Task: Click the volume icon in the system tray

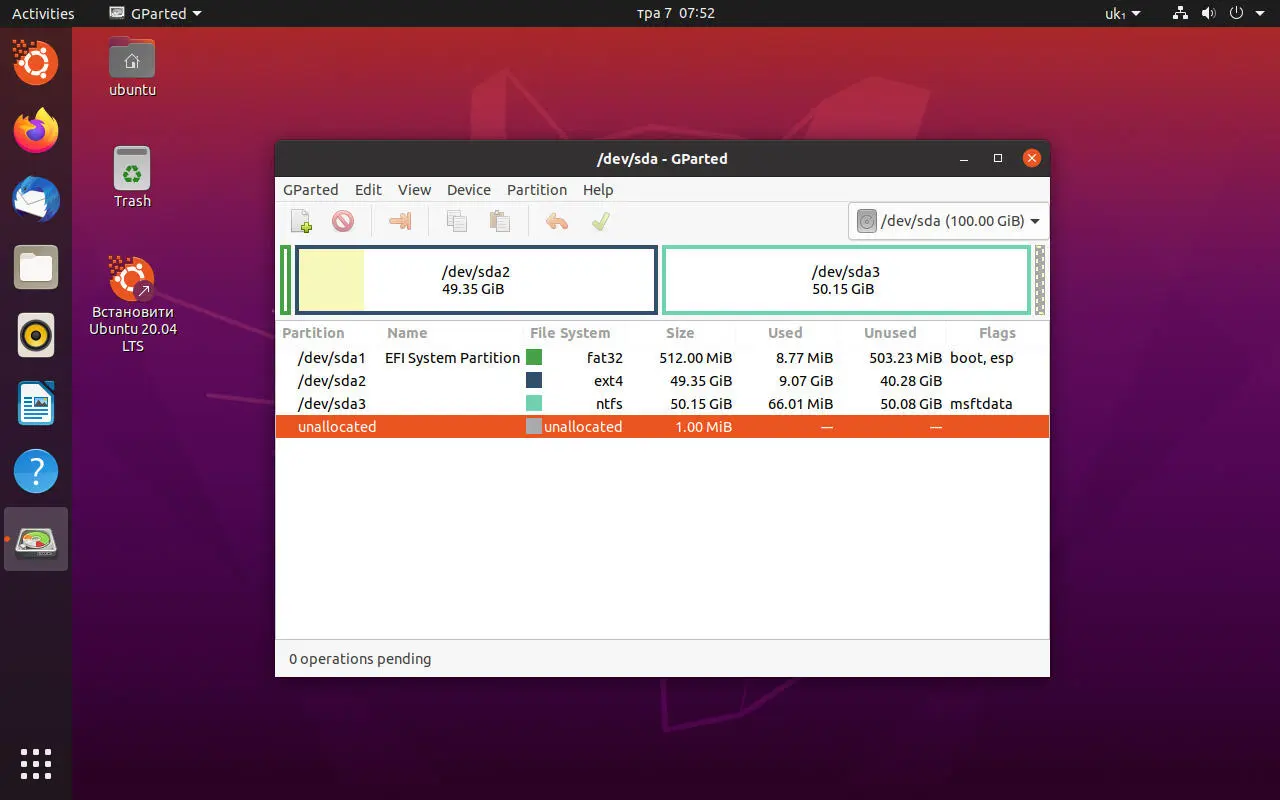Action: click(1208, 13)
